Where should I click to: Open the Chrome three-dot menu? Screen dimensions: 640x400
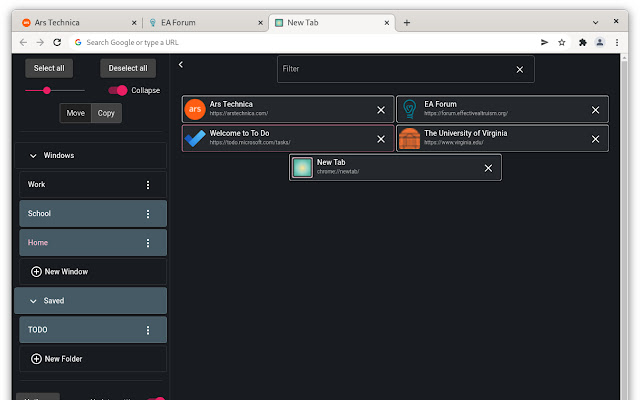617,42
